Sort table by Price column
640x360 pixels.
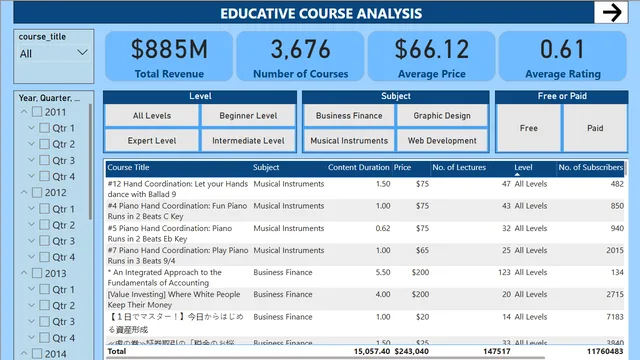tap(402, 167)
